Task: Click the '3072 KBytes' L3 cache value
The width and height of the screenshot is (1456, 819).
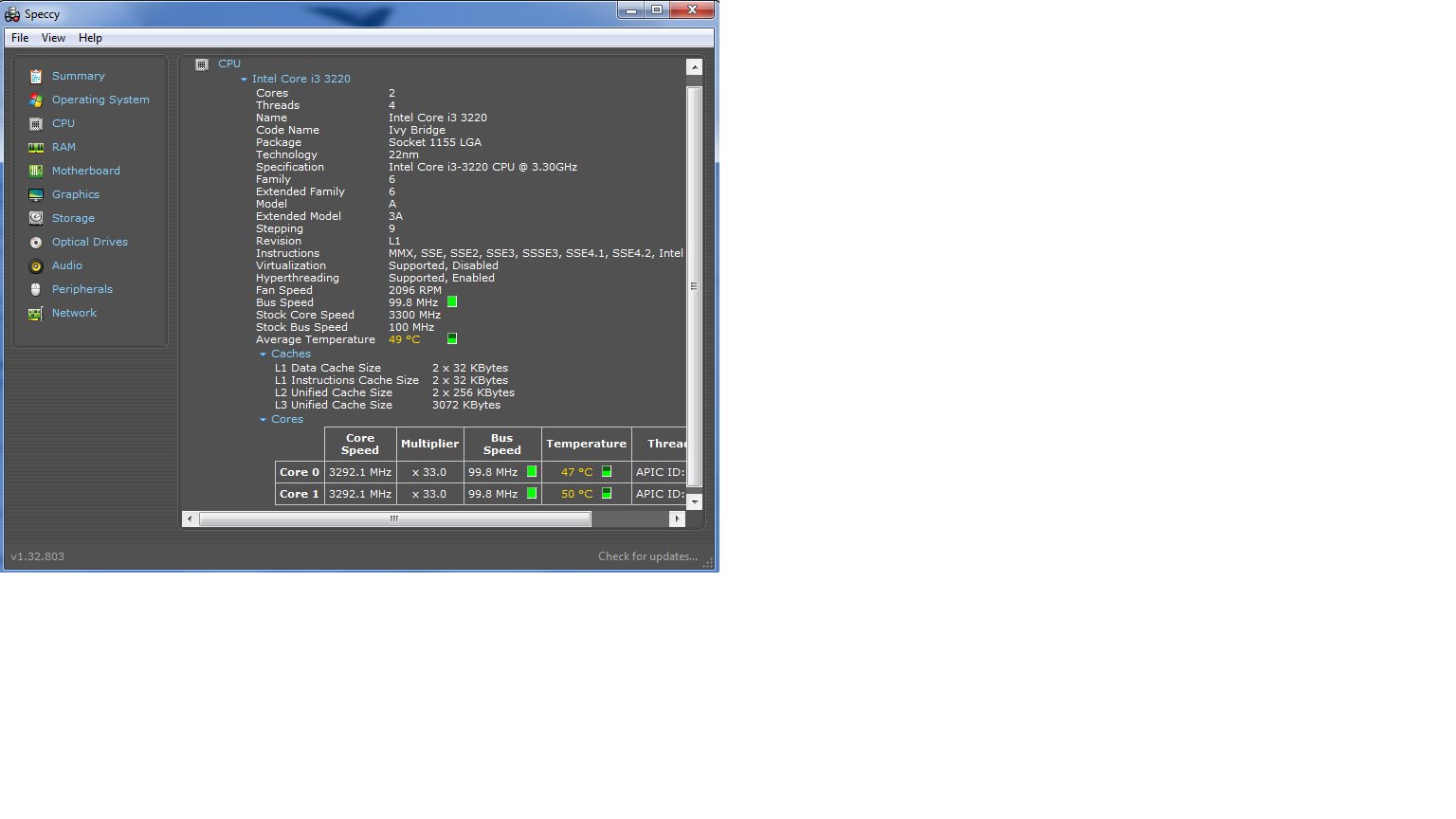Action: tap(466, 405)
